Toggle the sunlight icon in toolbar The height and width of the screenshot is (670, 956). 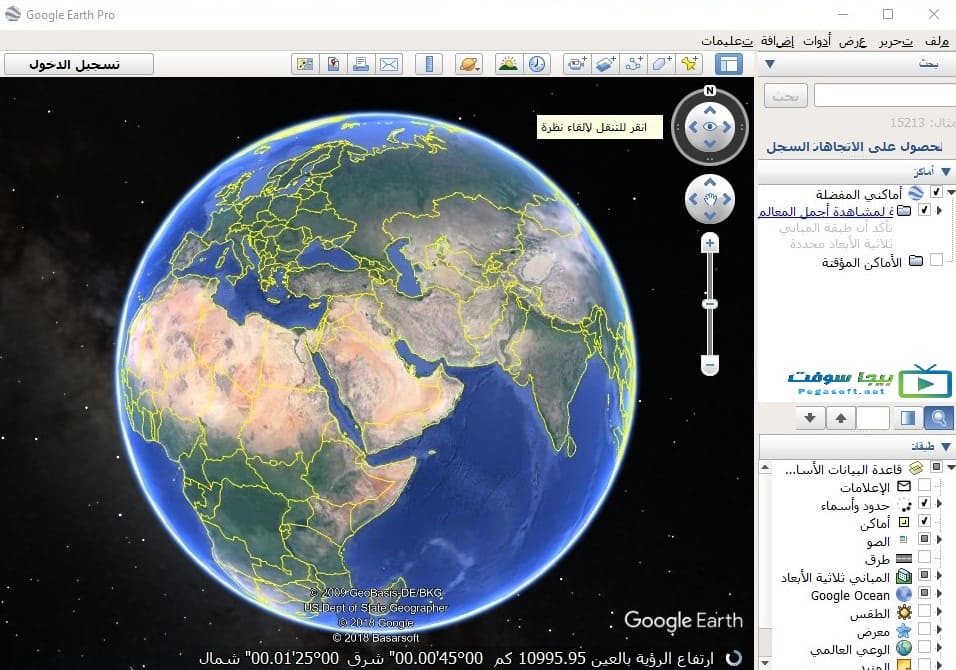pyautogui.click(x=509, y=64)
